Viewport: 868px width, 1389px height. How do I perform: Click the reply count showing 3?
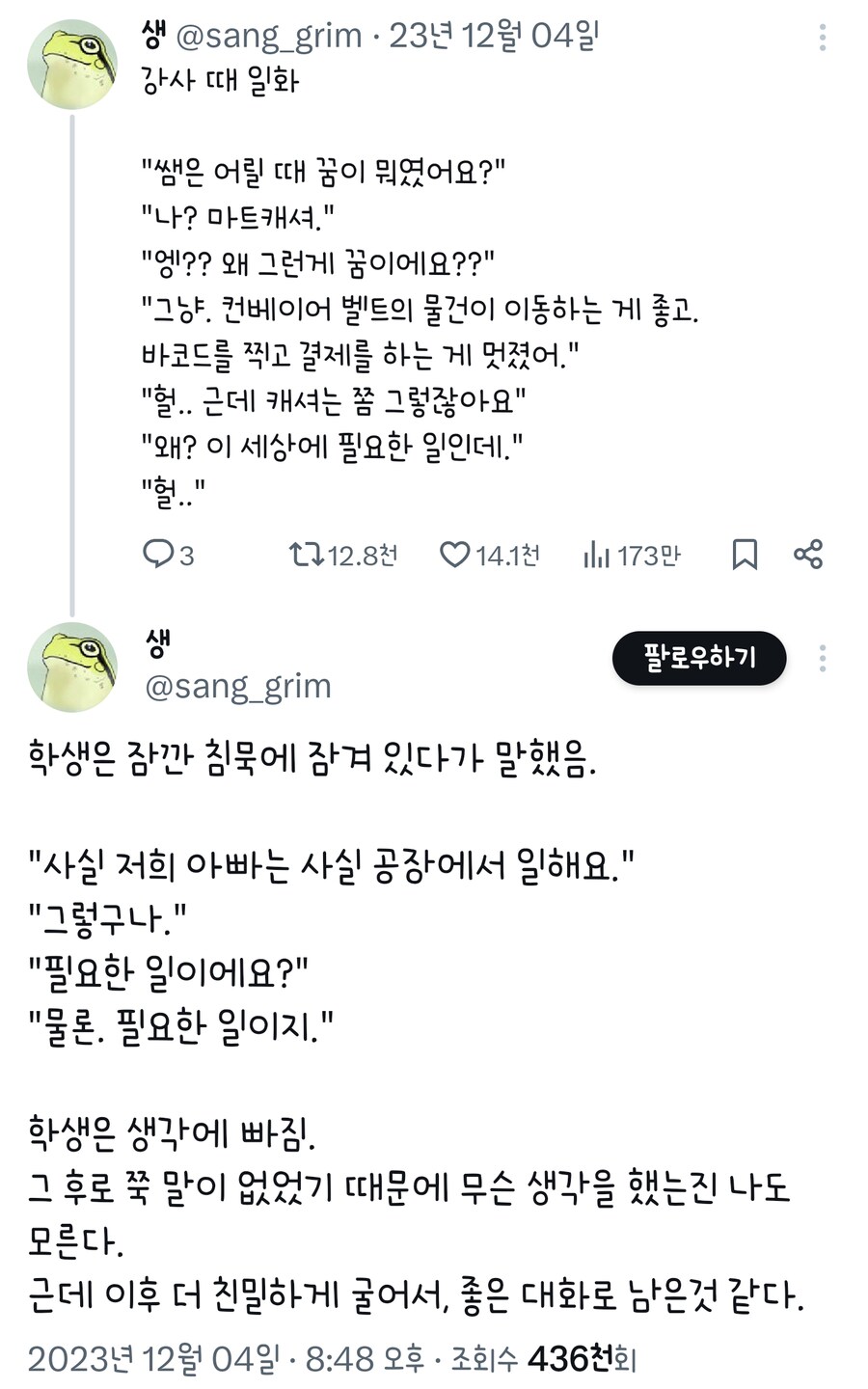tap(170, 555)
